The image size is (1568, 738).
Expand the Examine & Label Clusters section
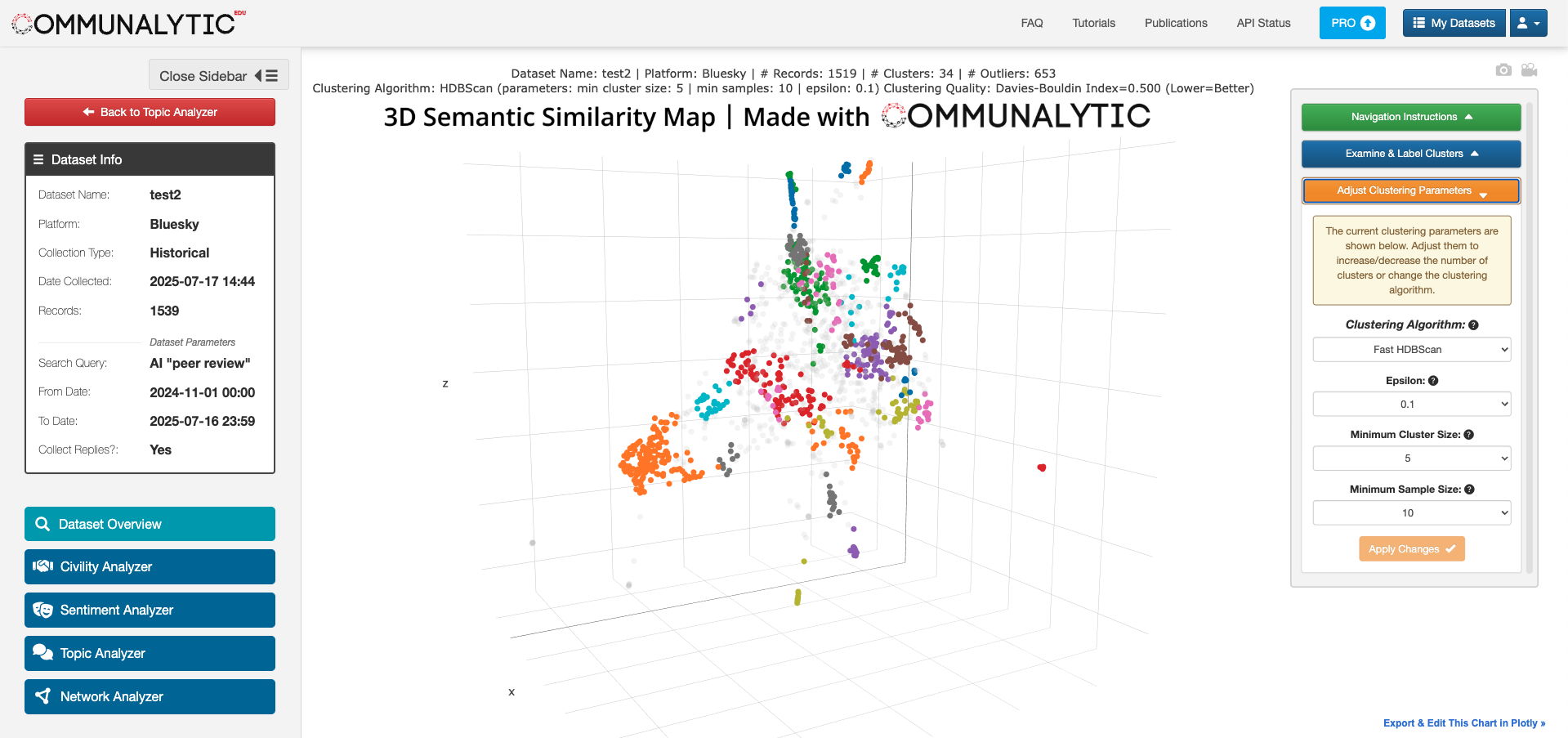(1410, 154)
